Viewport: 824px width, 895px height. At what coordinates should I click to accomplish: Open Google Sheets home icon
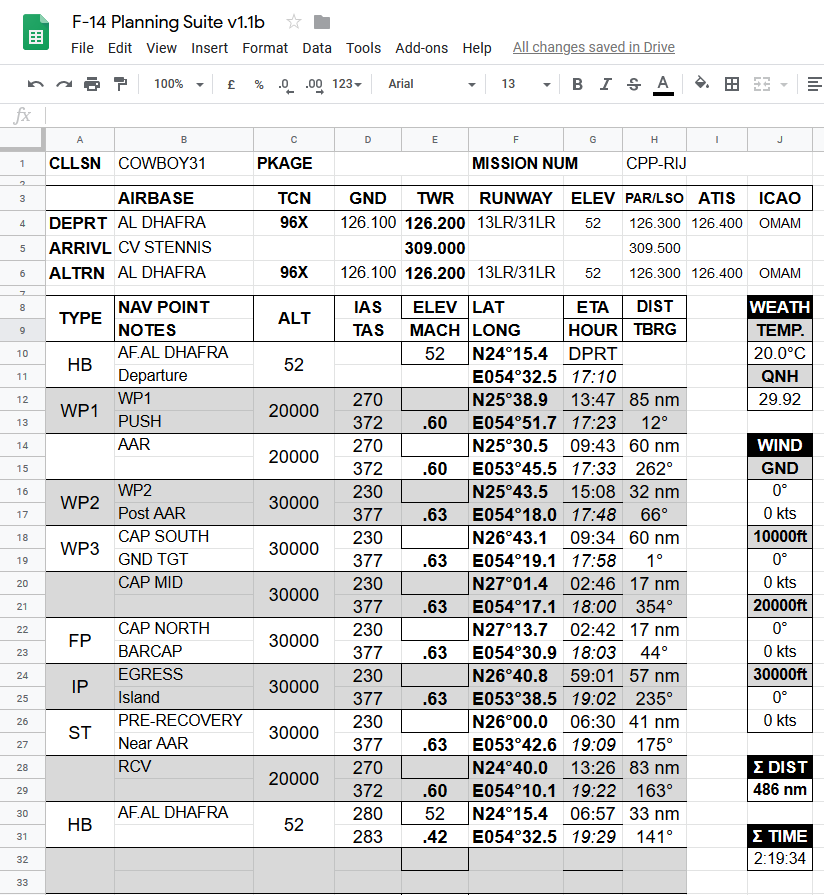click(37, 34)
